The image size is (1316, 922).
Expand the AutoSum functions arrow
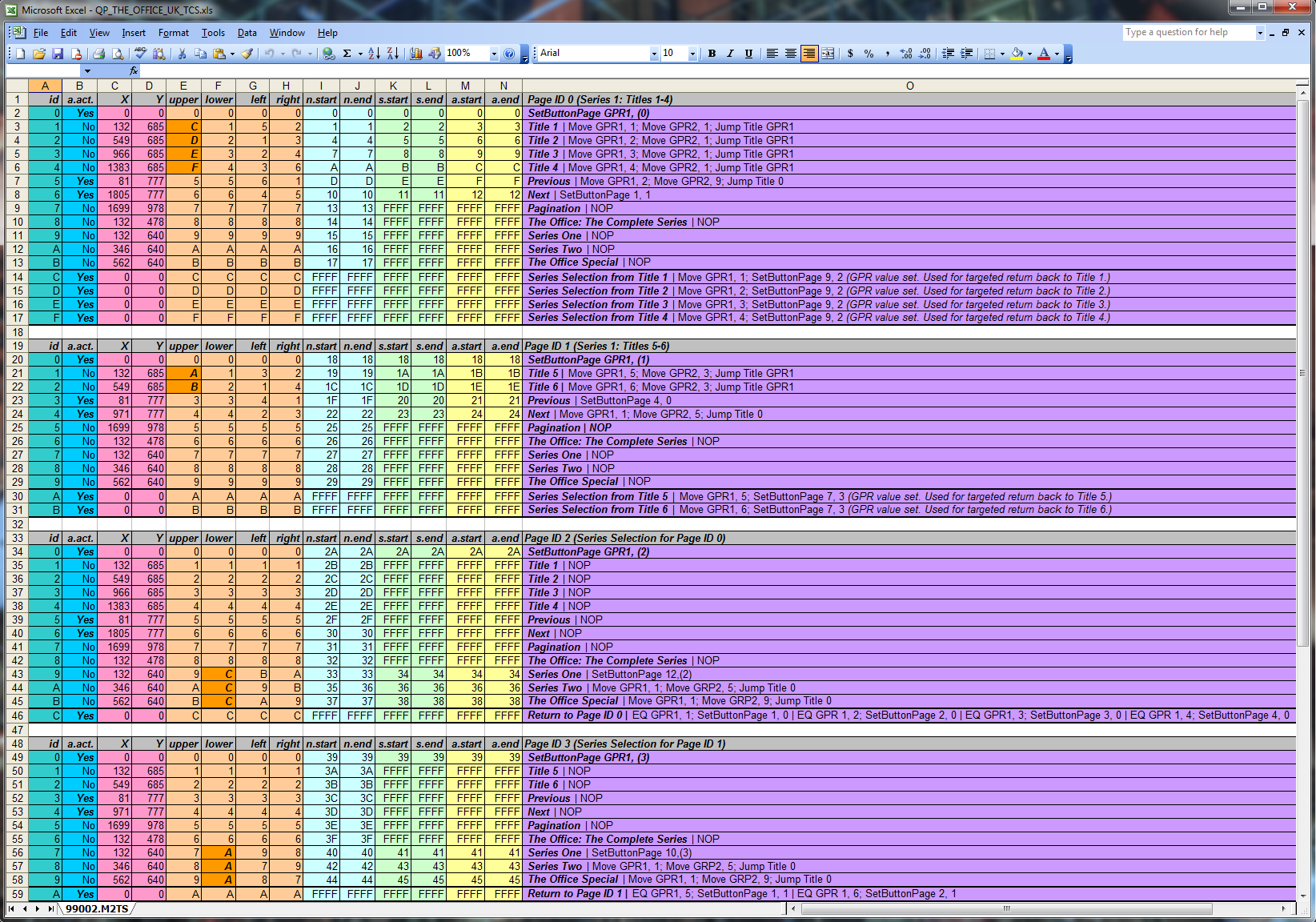(360, 54)
